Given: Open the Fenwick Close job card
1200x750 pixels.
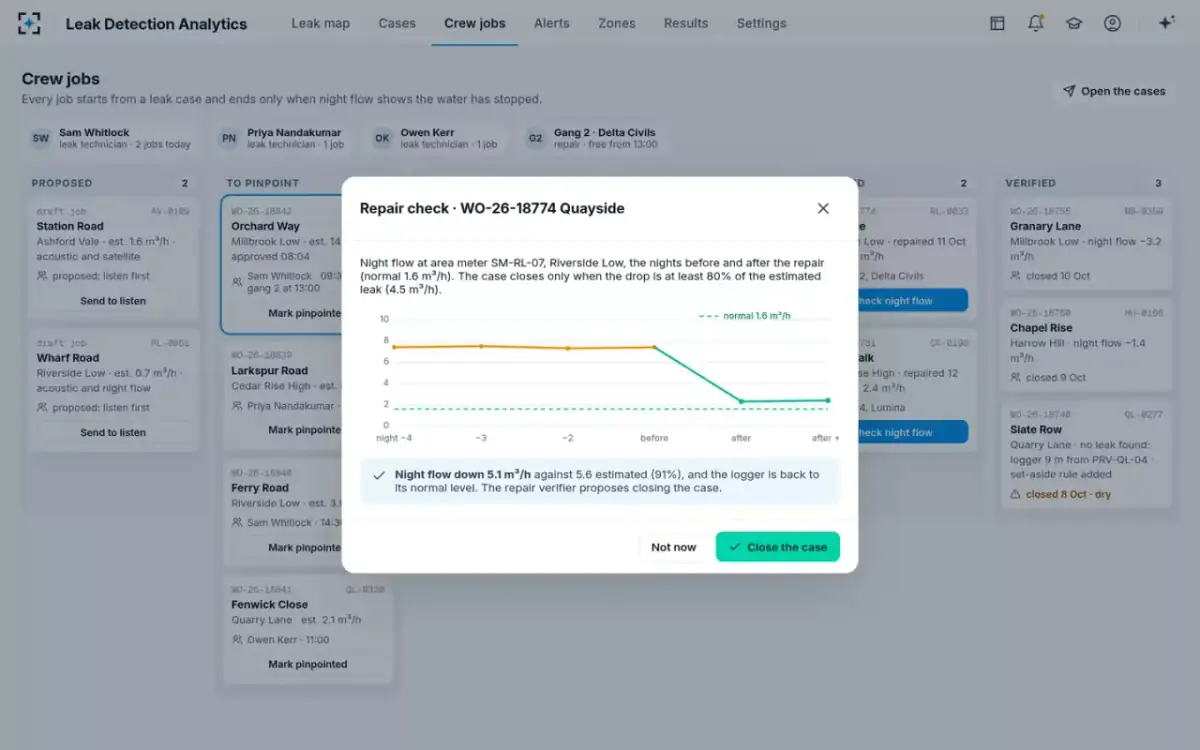Looking at the screenshot, I should click(x=307, y=630).
